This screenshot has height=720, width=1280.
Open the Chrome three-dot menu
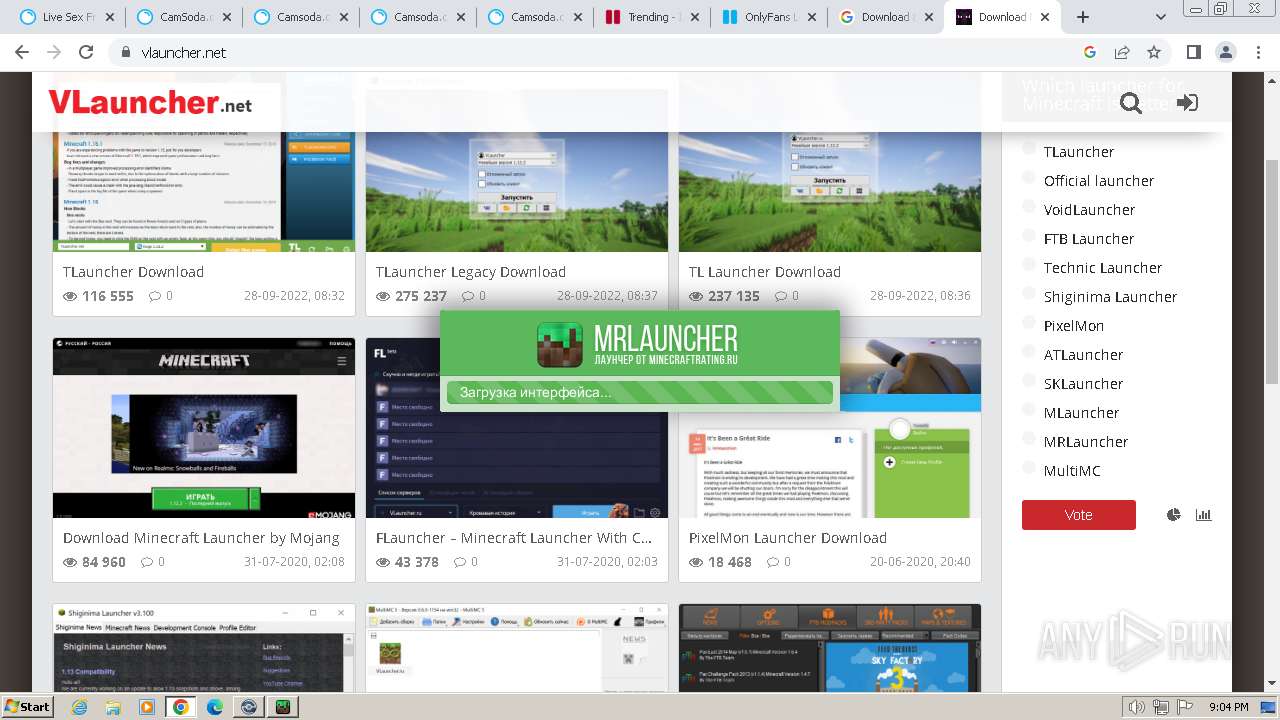pyautogui.click(x=1257, y=52)
